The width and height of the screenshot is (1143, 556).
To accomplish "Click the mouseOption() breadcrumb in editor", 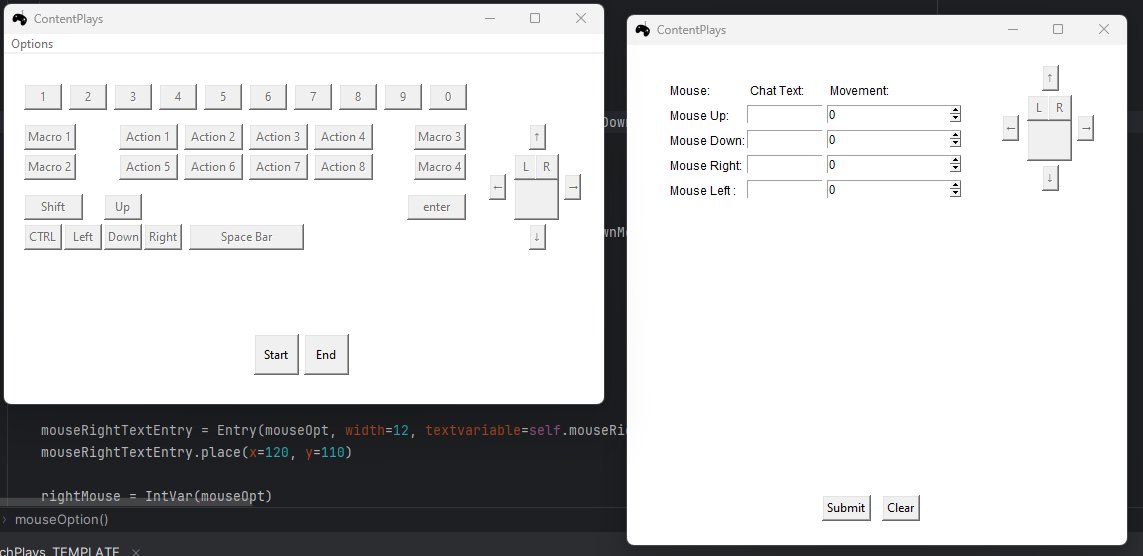I will point(61,520).
